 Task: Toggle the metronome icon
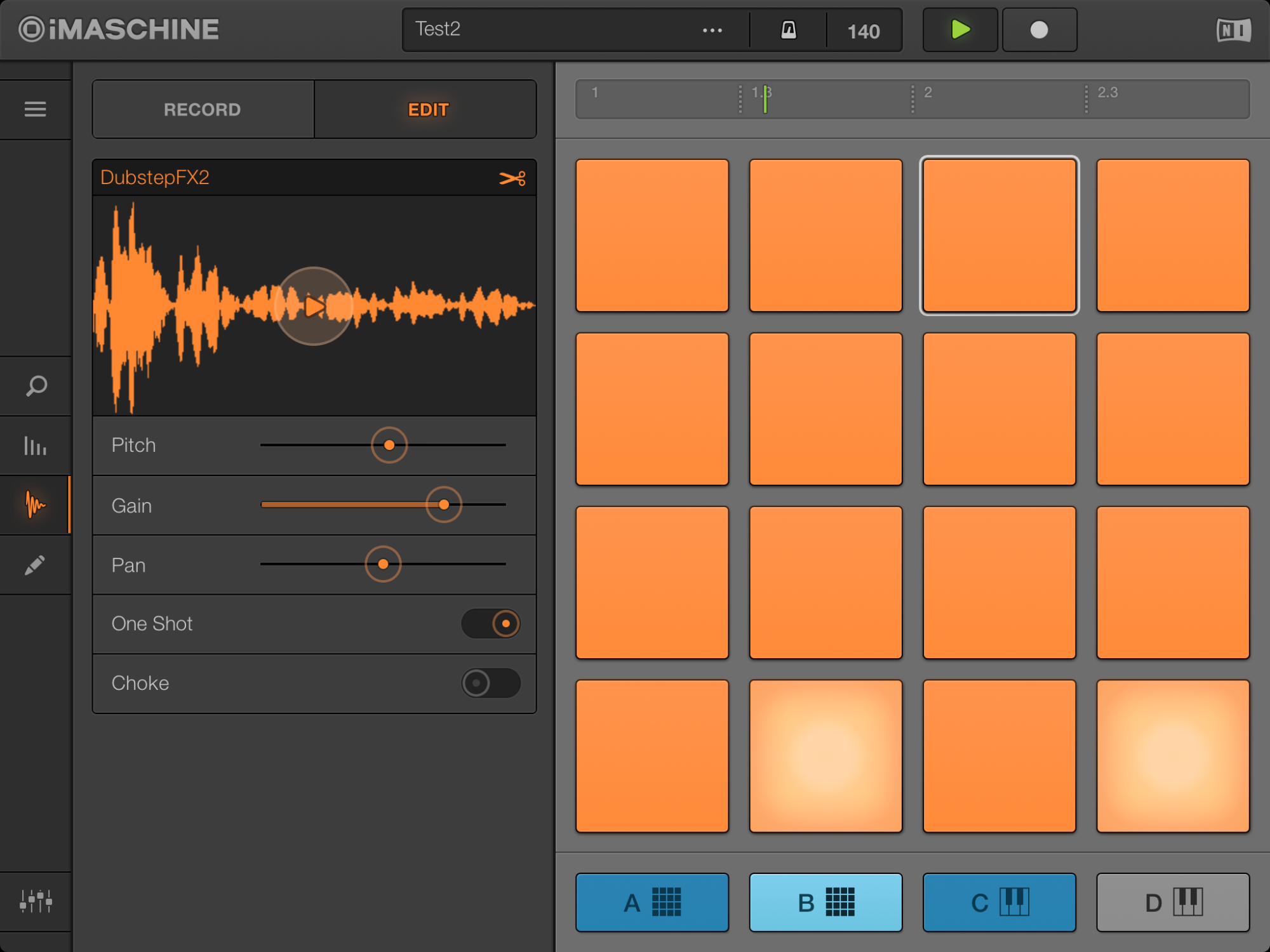[x=788, y=30]
